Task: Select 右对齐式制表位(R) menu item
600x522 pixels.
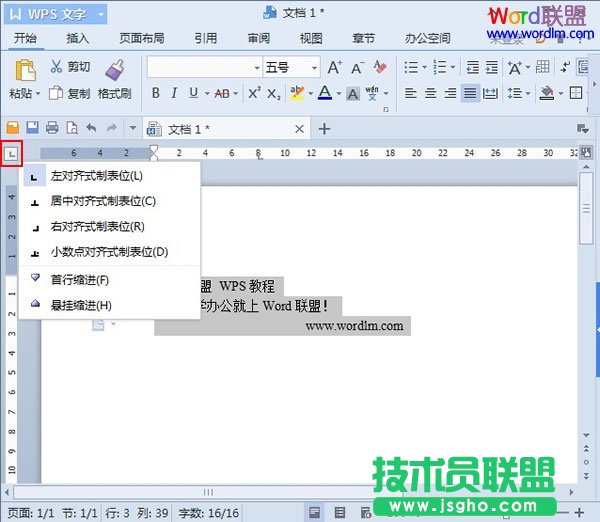Action: 111,227
